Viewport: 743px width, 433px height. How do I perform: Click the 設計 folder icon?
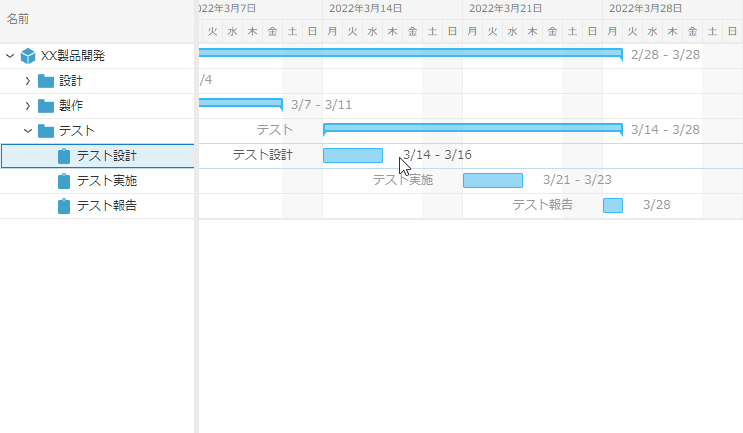[46, 81]
